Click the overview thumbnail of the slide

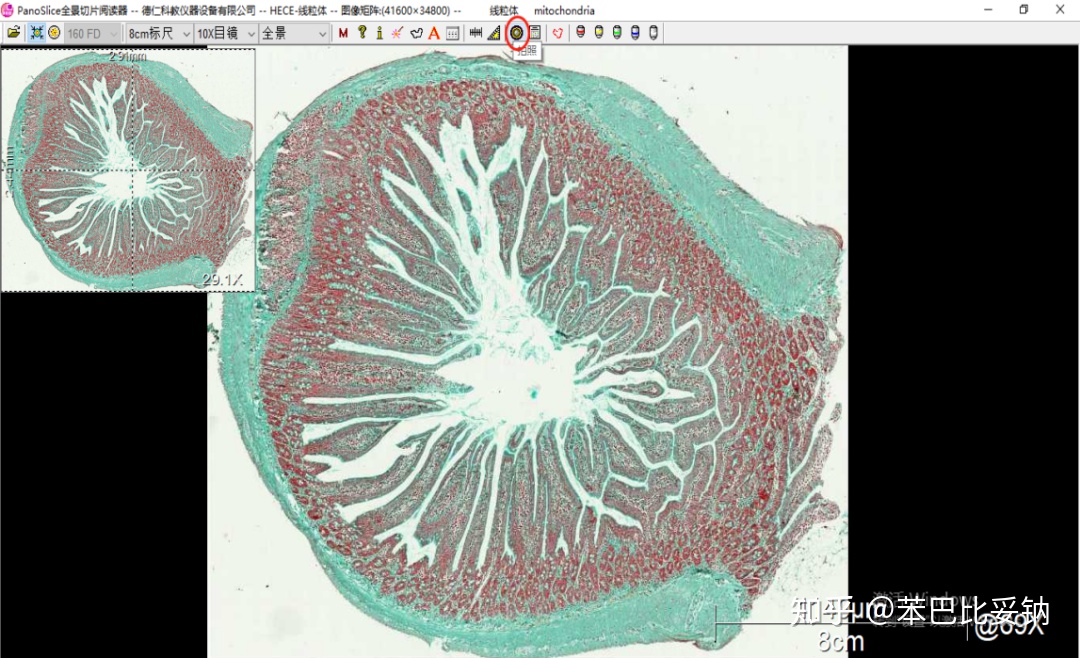[x=128, y=170]
